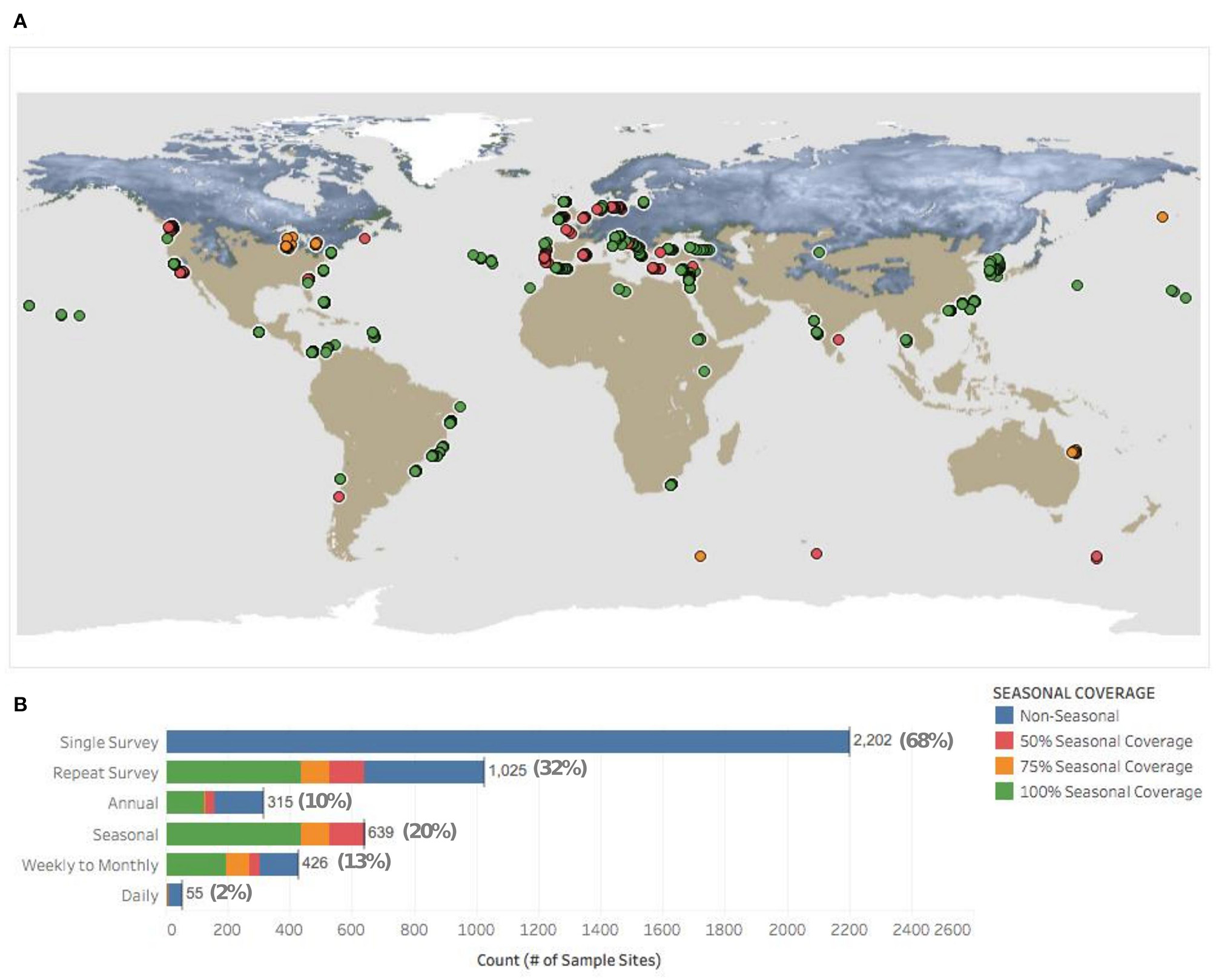Click the green 100% Seasonal Coverage swatch
This screenshot has height=980, width=1216.
(x=1004, y=792)
